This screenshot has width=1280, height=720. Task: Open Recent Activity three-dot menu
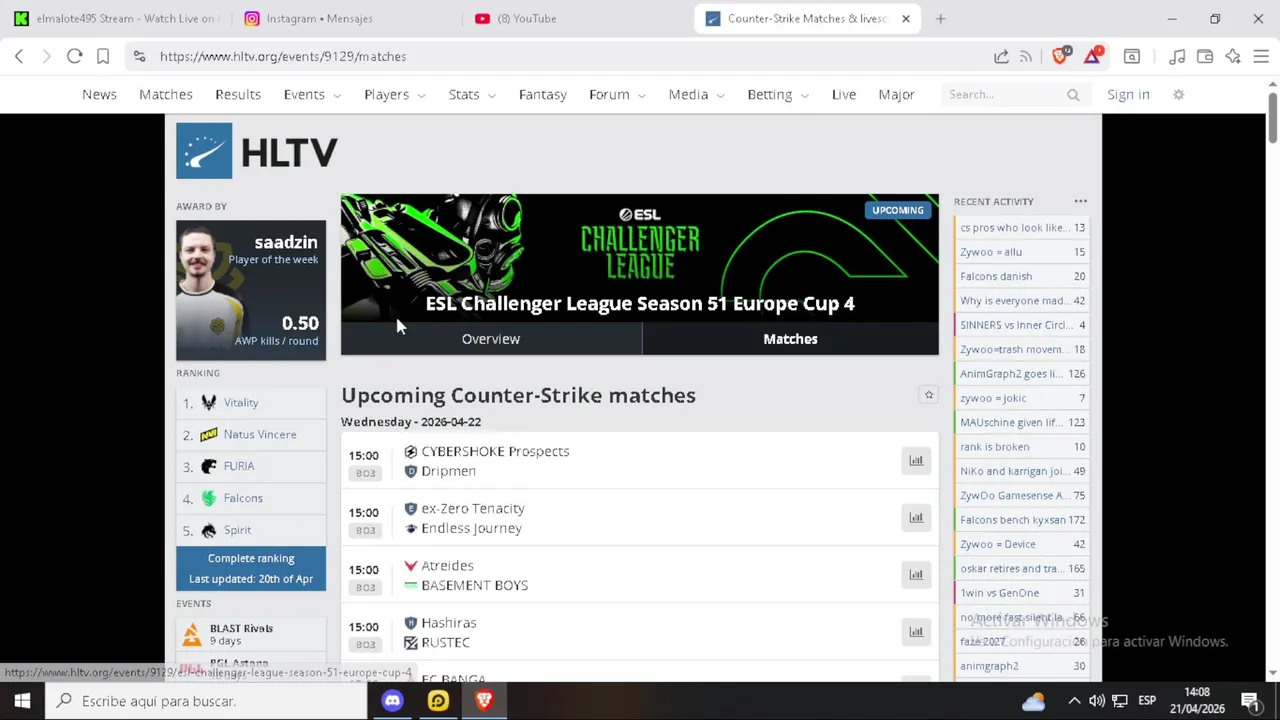[1081, 202]
